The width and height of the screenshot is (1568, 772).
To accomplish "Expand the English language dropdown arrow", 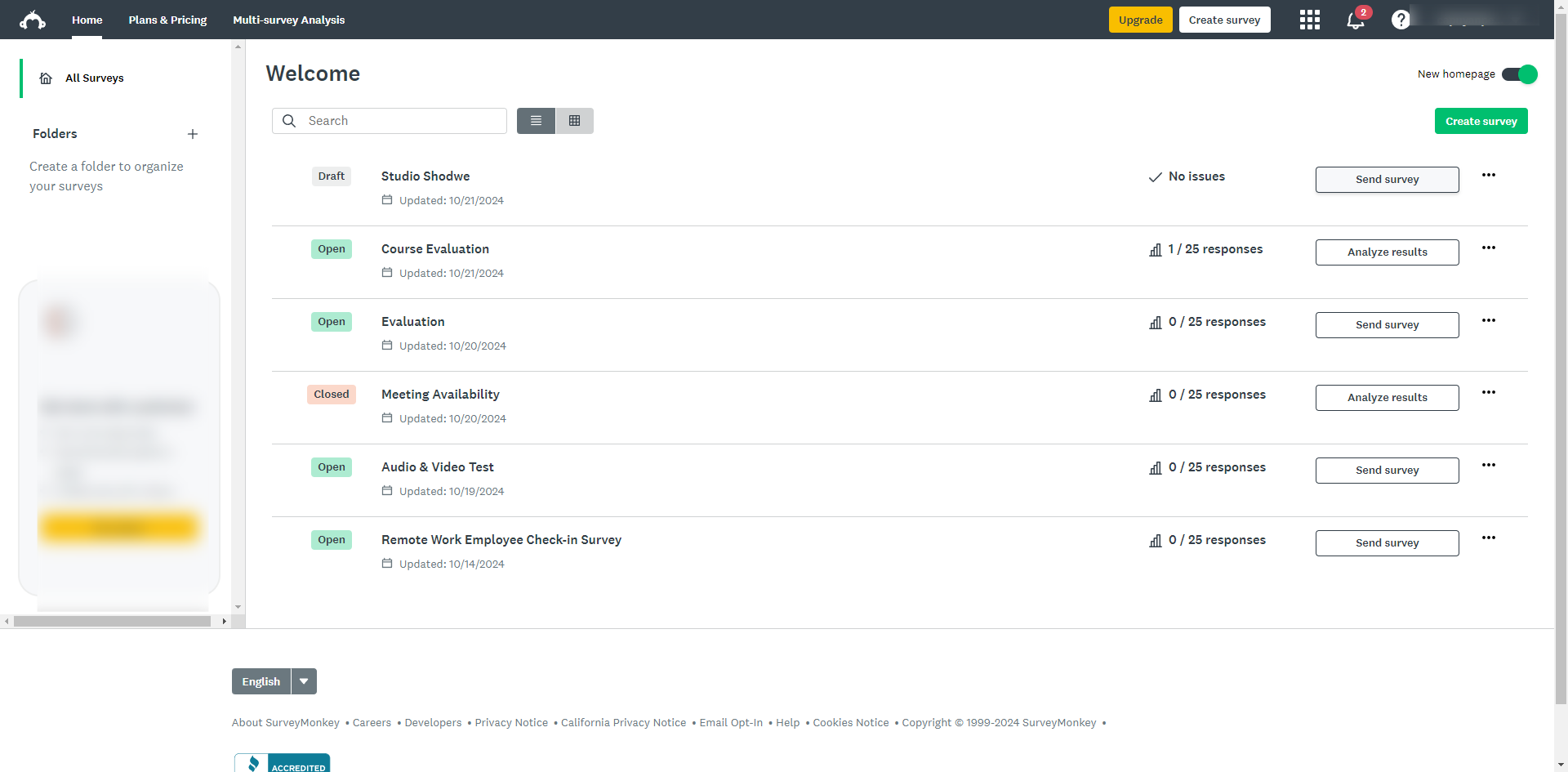I will point(304,681).
